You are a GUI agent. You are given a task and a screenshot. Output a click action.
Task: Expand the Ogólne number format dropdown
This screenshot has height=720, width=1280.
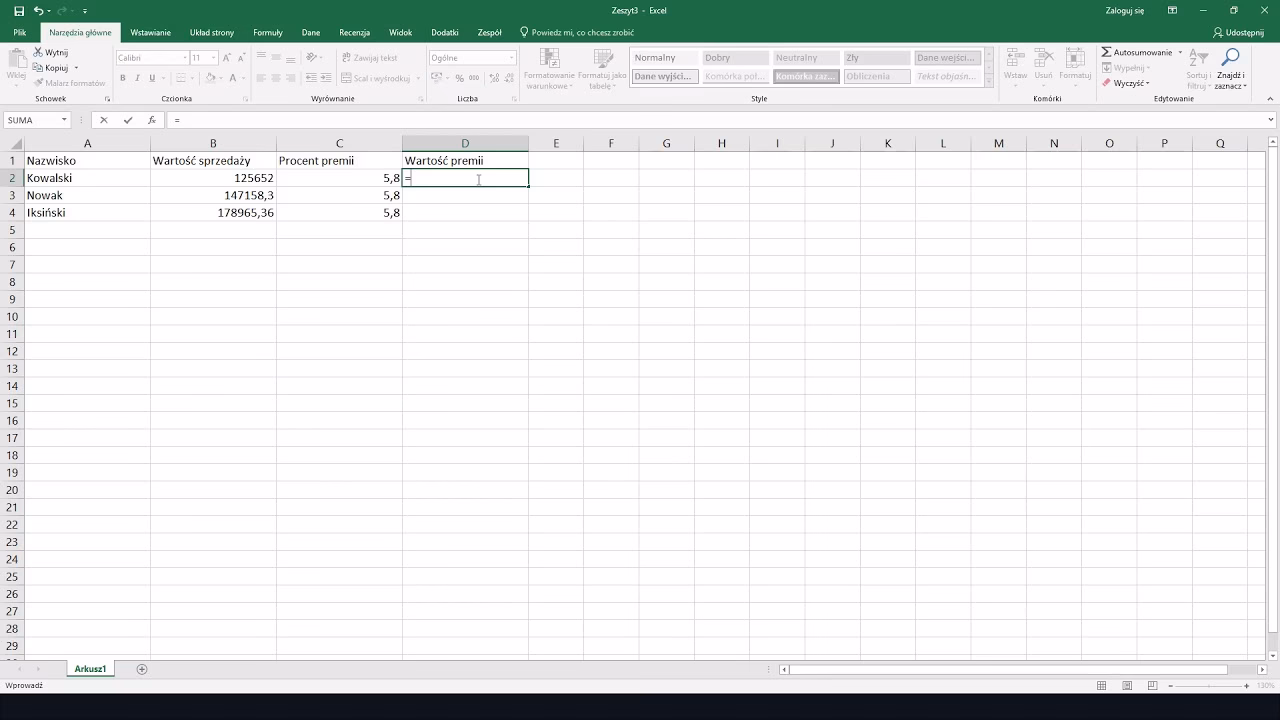tap(511, 58)
